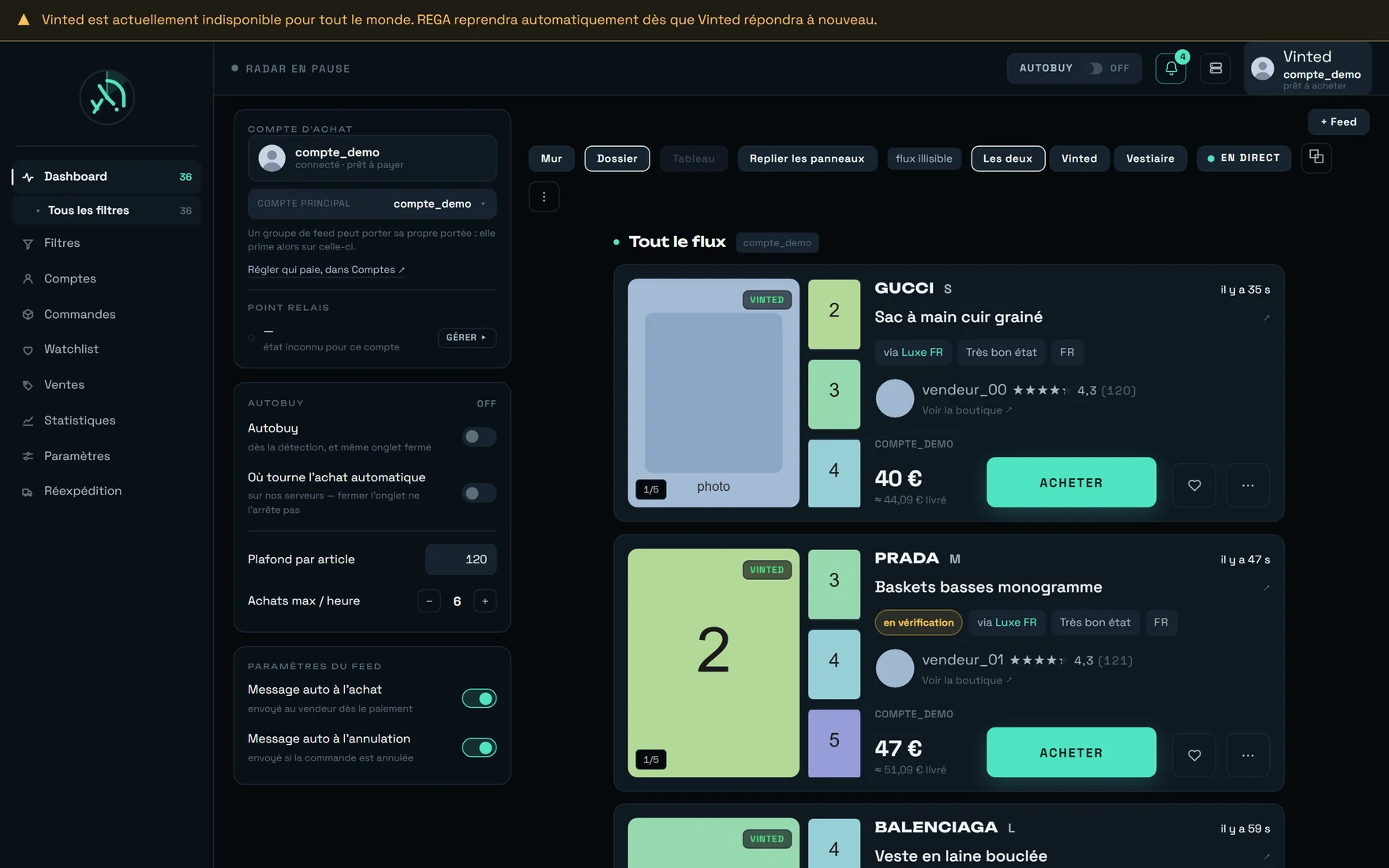Screen dimensions: 1389x868
Task: Click the warning triangle in the banner
Action: click(24, 20)
